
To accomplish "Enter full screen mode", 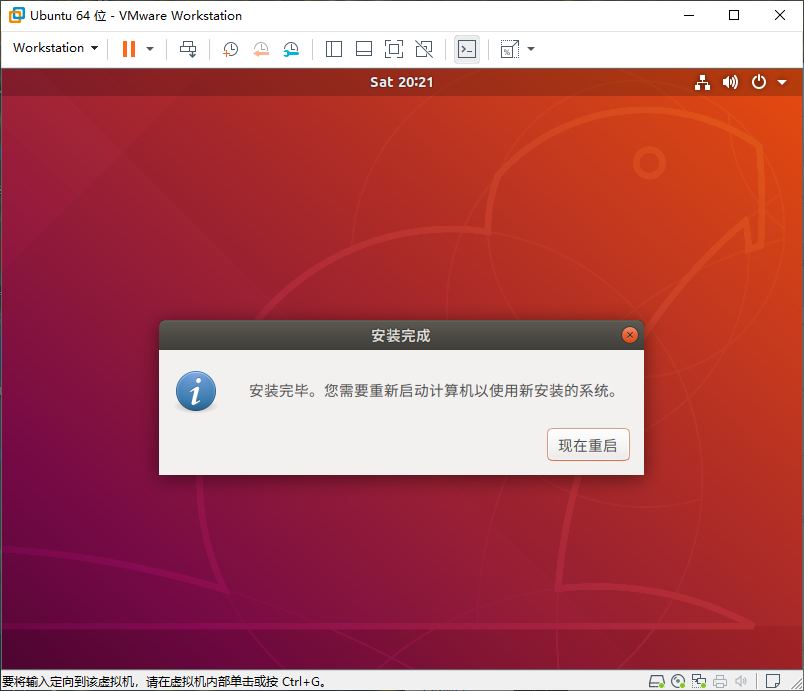I will pos(394,49).
